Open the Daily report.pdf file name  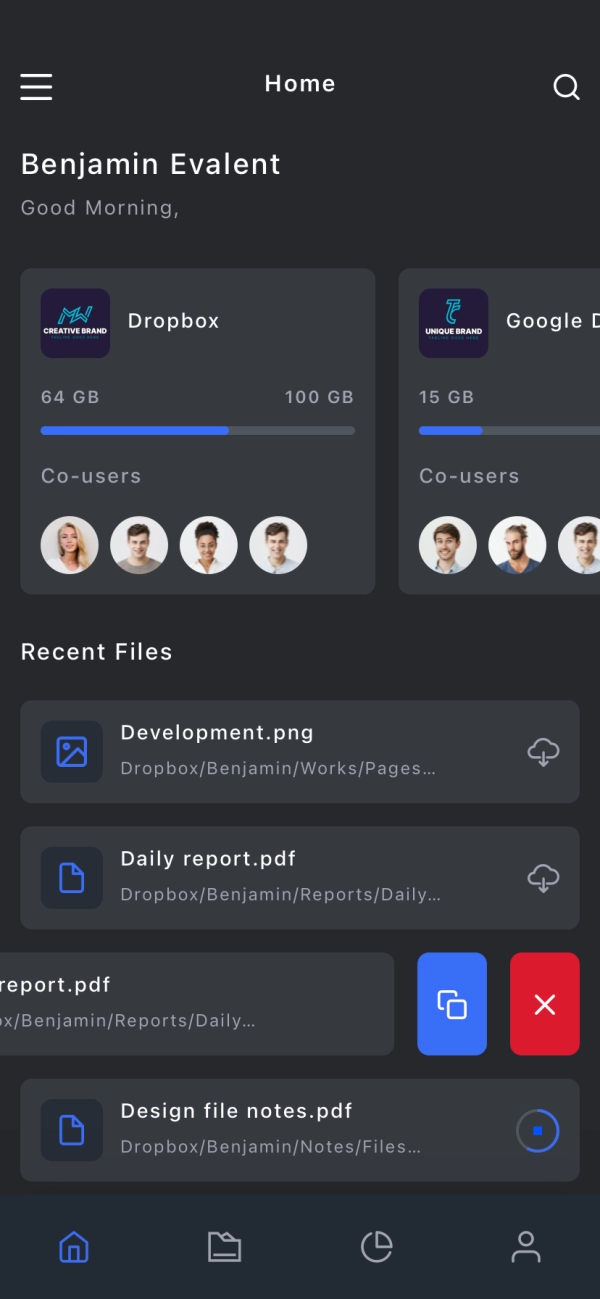[x=208, y=859]
